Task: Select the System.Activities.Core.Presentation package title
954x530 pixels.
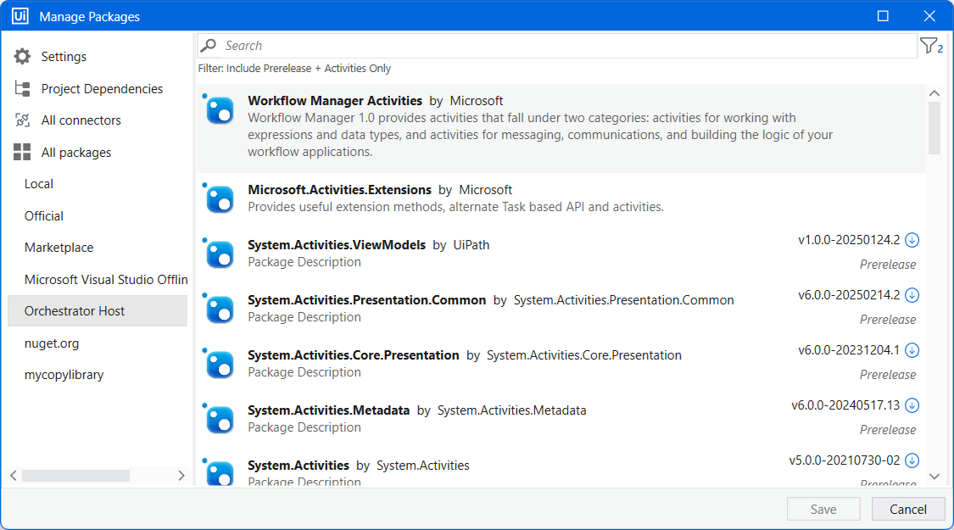Action: 353,355
